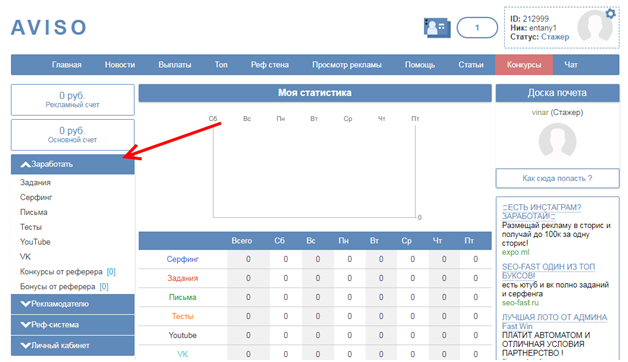Click VK row label in statistics table
This screenshot has width=628, height=362.
(x=183, y=354)
